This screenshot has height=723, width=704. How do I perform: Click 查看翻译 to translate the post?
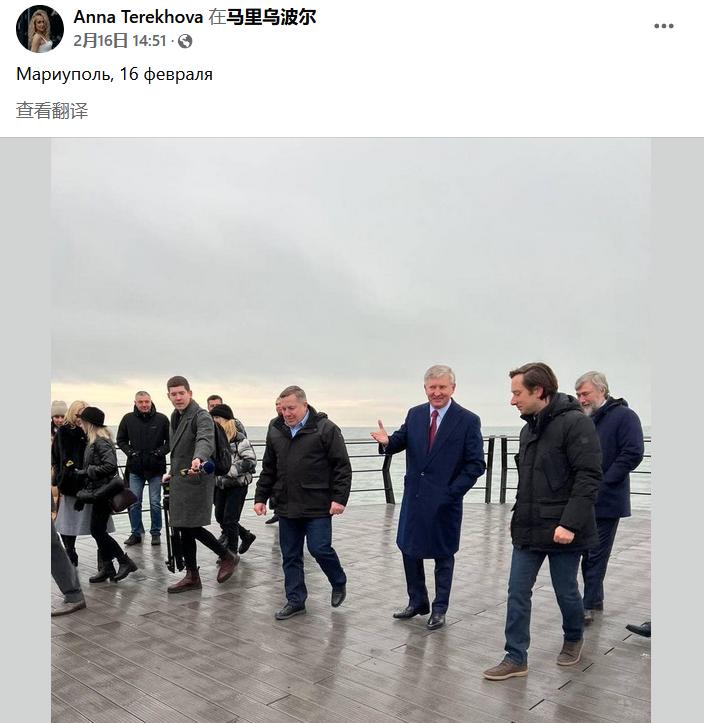tap(52, 111)
